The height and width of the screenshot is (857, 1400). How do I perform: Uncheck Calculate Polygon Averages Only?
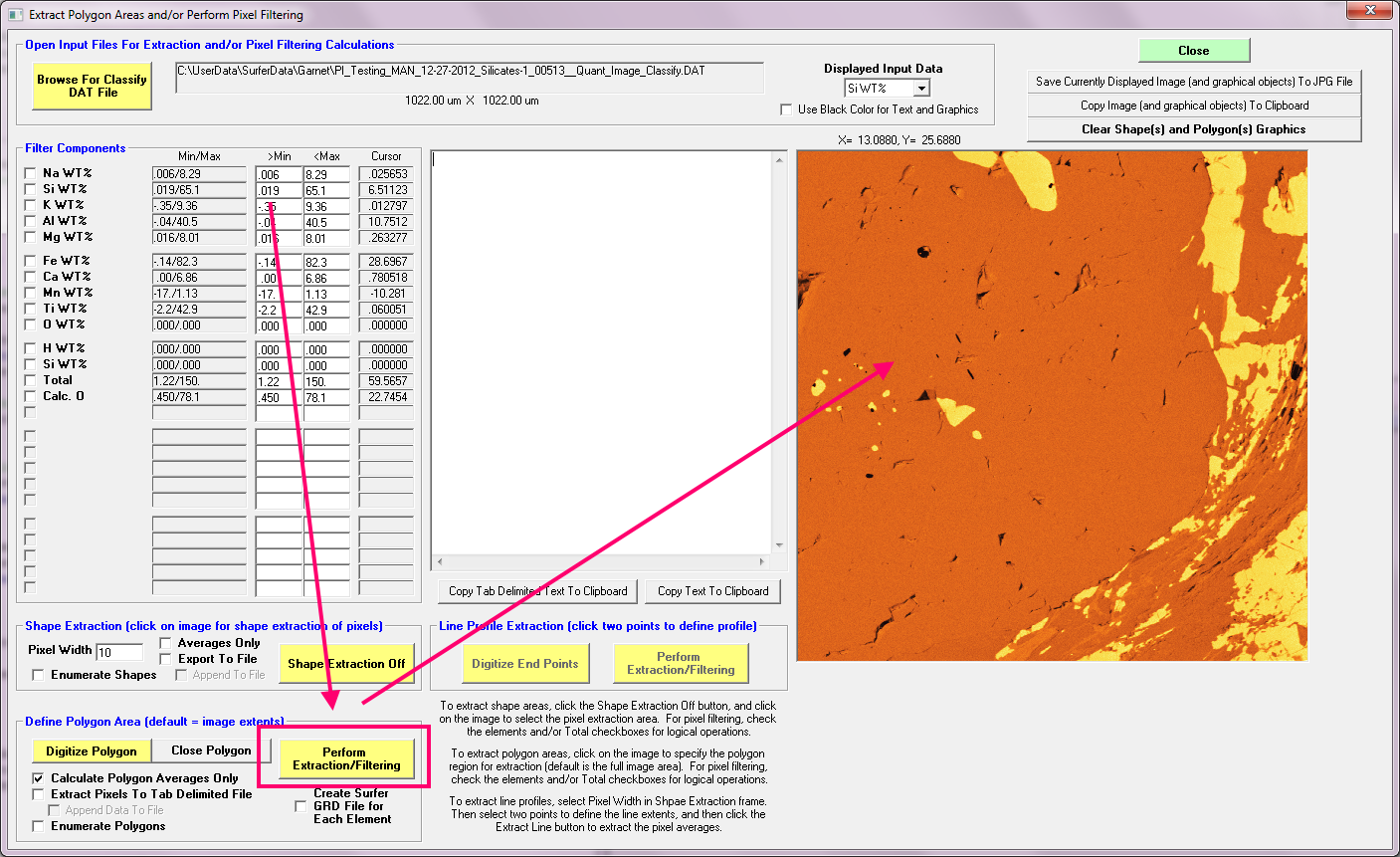[x=38, y=778]
